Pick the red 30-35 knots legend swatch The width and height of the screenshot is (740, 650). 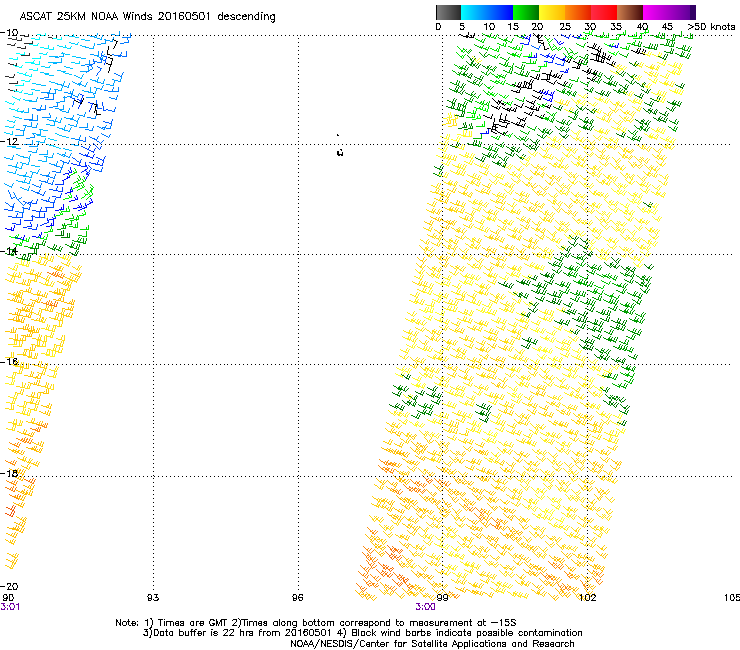click(604, 12)
